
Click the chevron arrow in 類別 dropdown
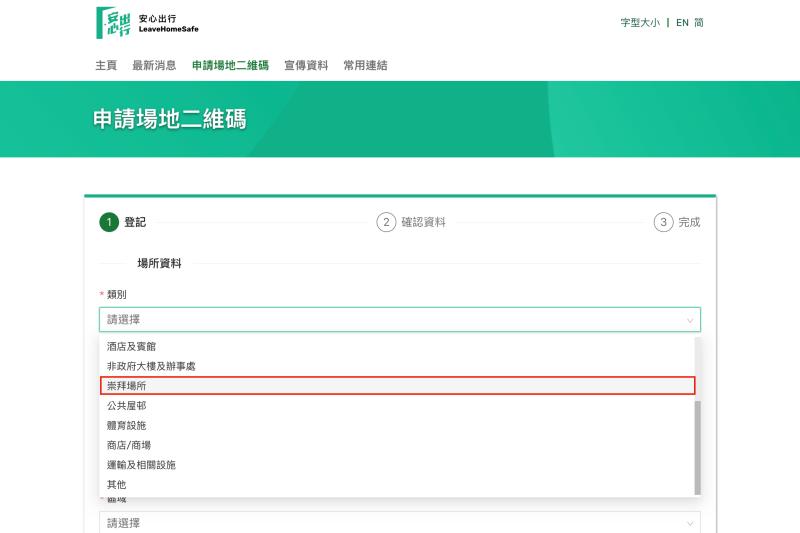[689, 320]
